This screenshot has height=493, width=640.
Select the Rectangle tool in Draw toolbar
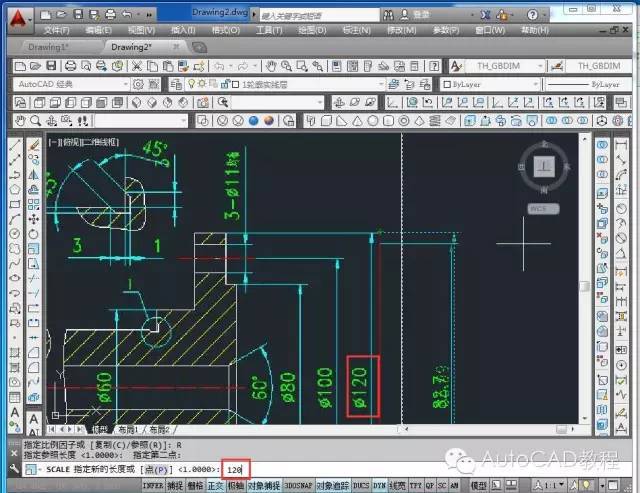pyautogui.click(x=15, y=204)
